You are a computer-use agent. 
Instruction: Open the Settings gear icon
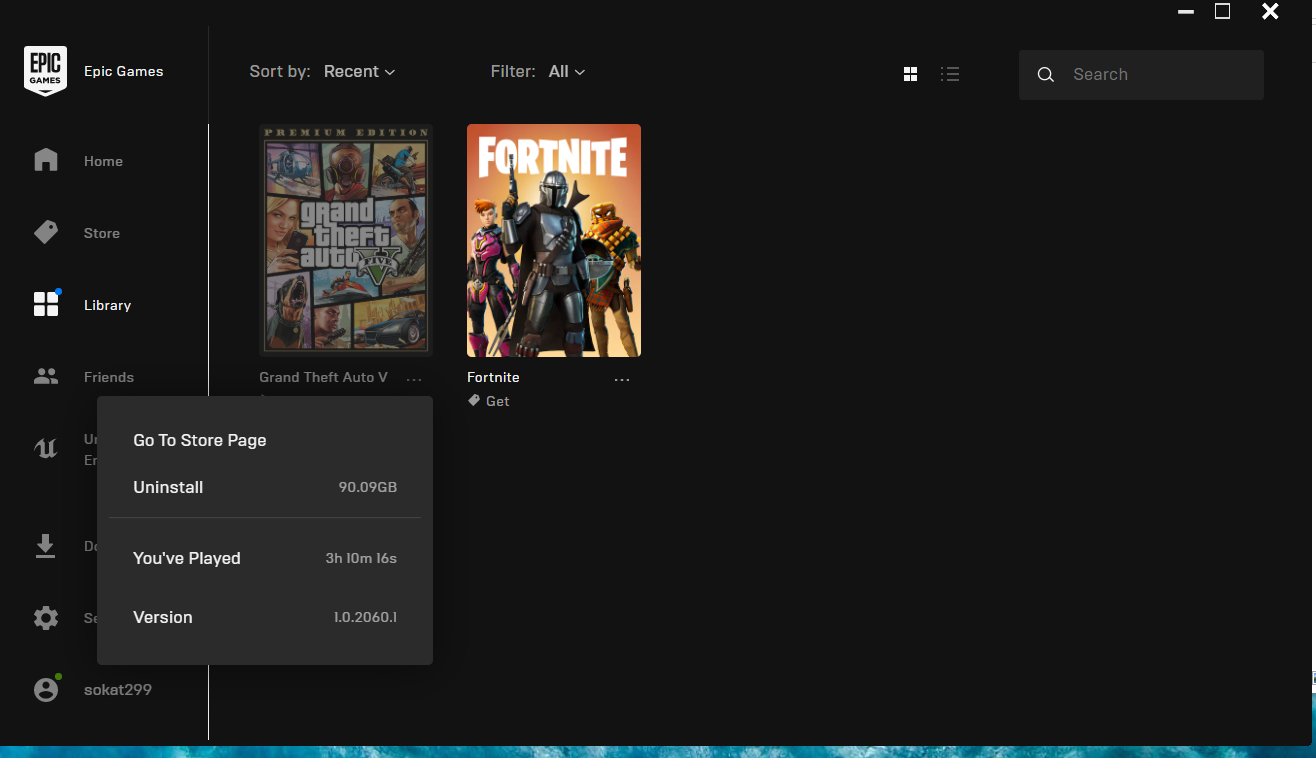[x=46, y=618]
